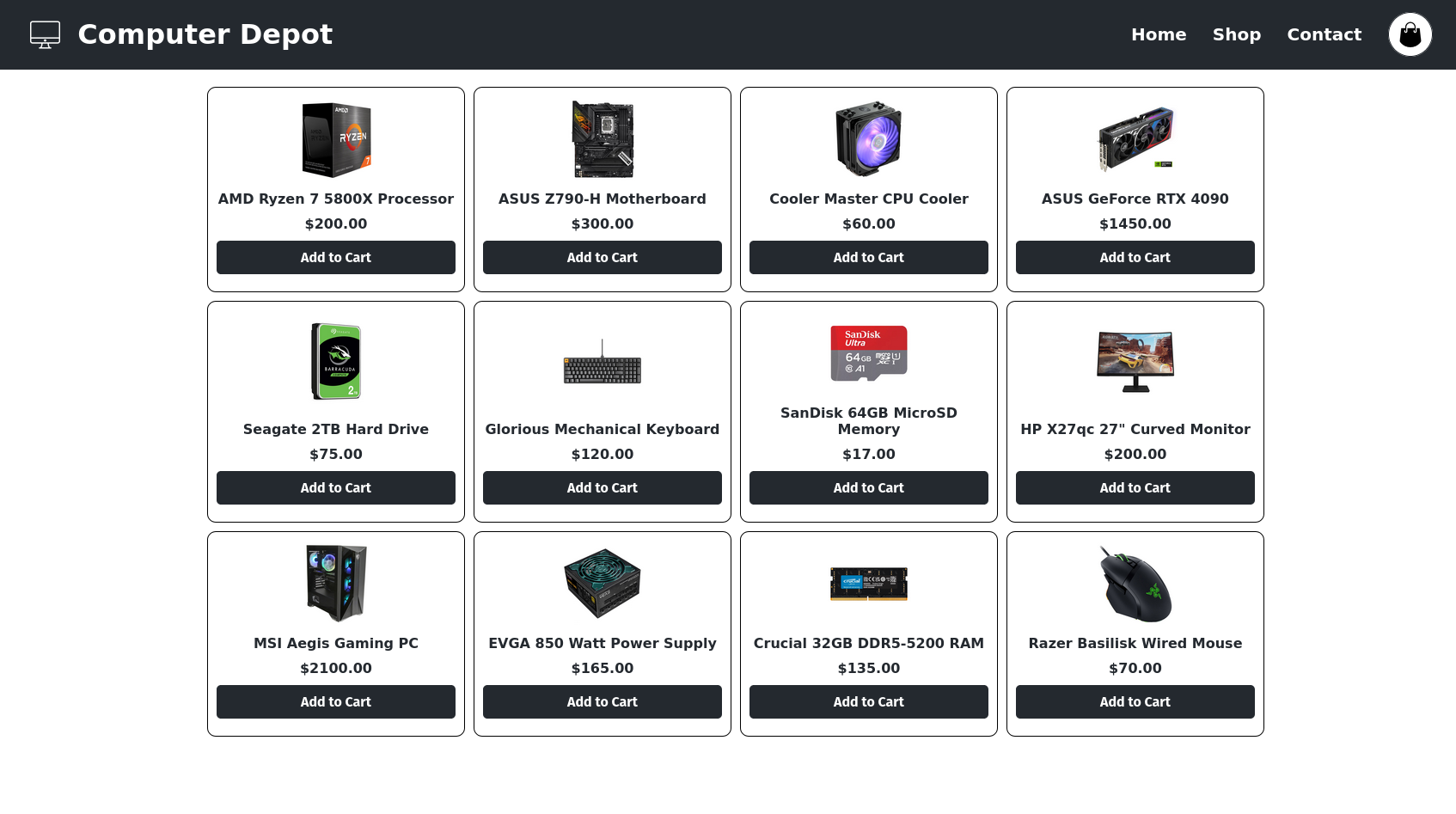The width and height of the screenshot is (1456, 814).
Task: Add MSI Aegis Gaming PC to cart
Action: tap(335, 701)
